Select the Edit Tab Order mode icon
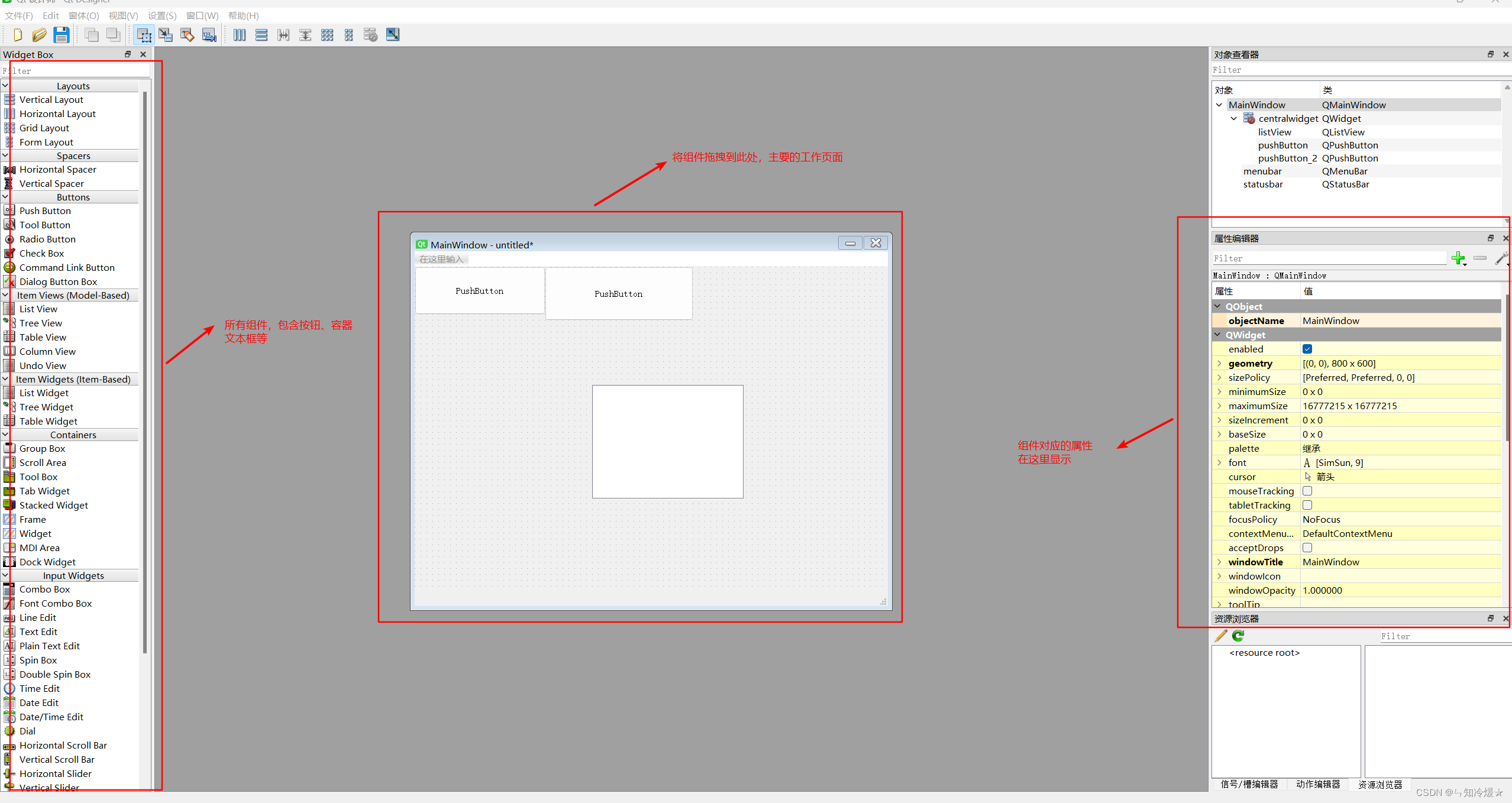 point(209,35)
